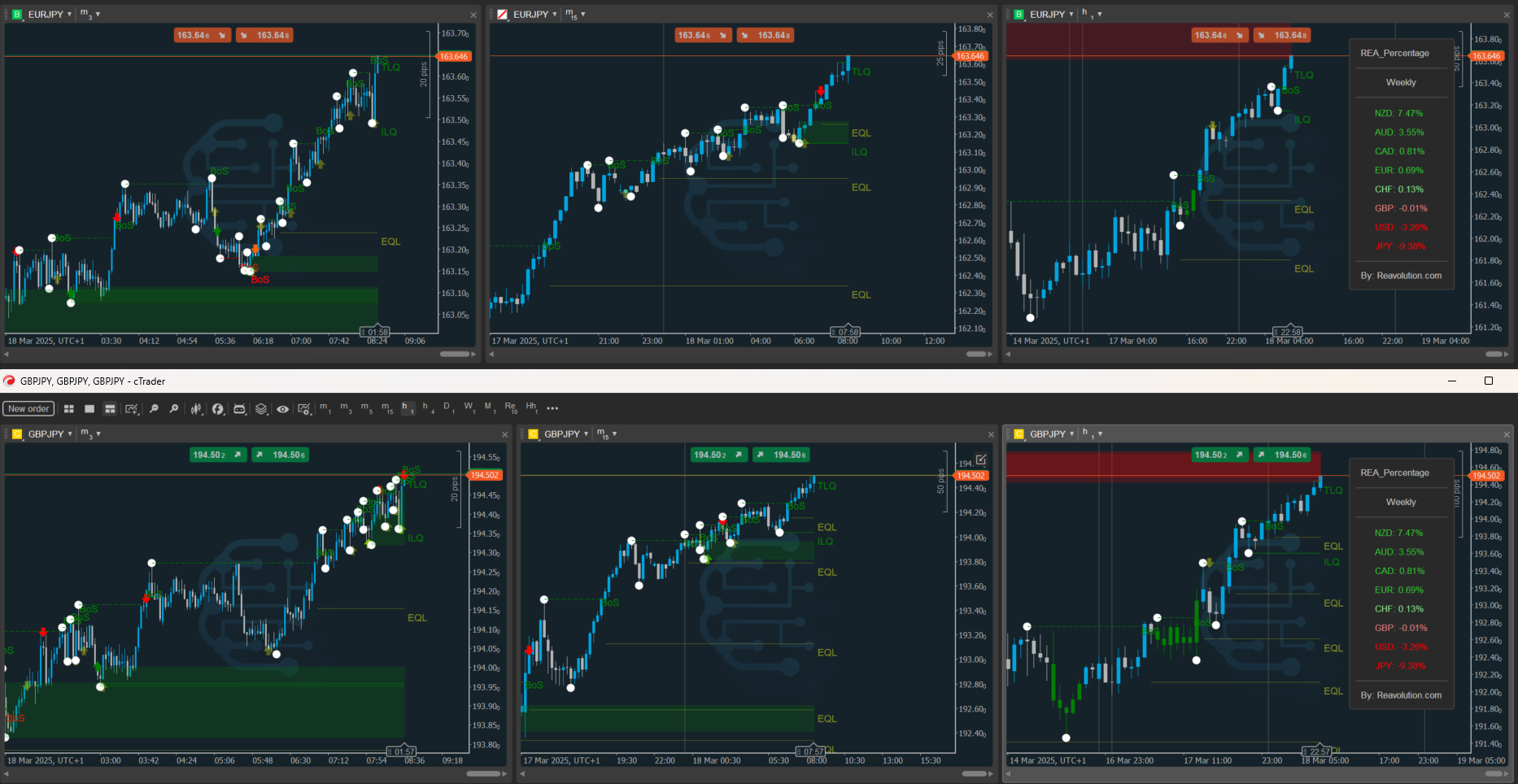Viewport: 1518px width, 784px height.
Task: Open the add chart object tool
Action: tap(132, 409)
